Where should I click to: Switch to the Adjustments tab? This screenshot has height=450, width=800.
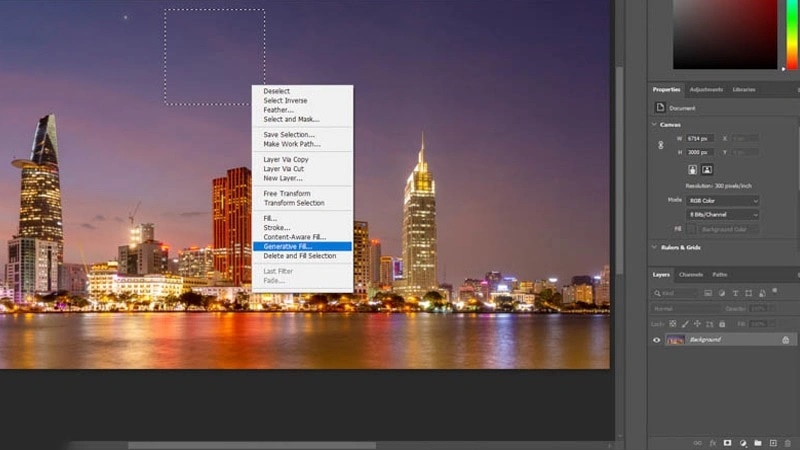(x=706, y=89)
